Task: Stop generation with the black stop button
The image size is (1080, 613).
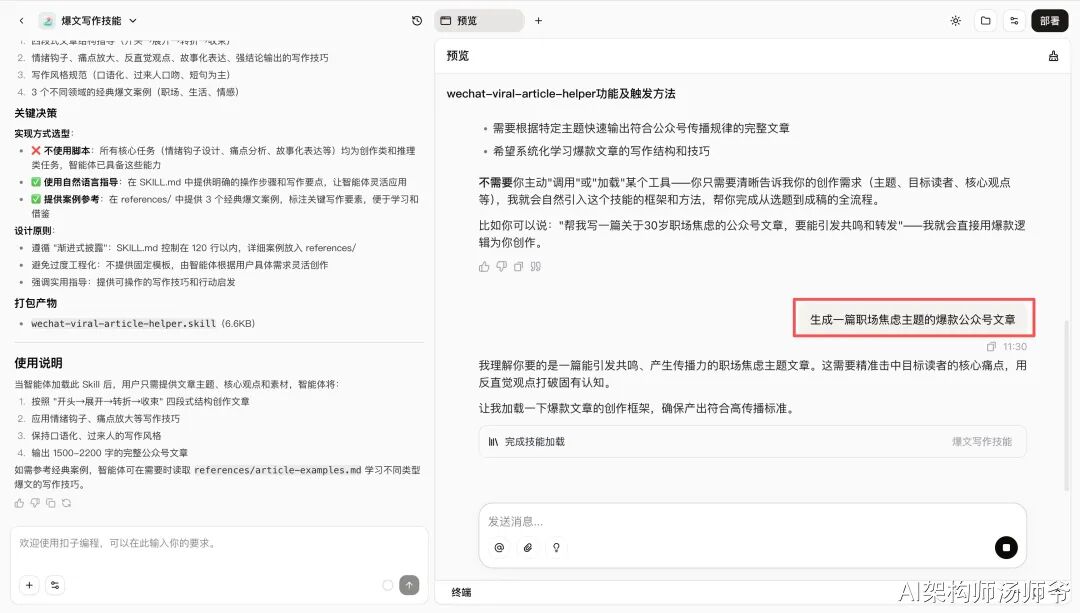Action: (1006, 548)
